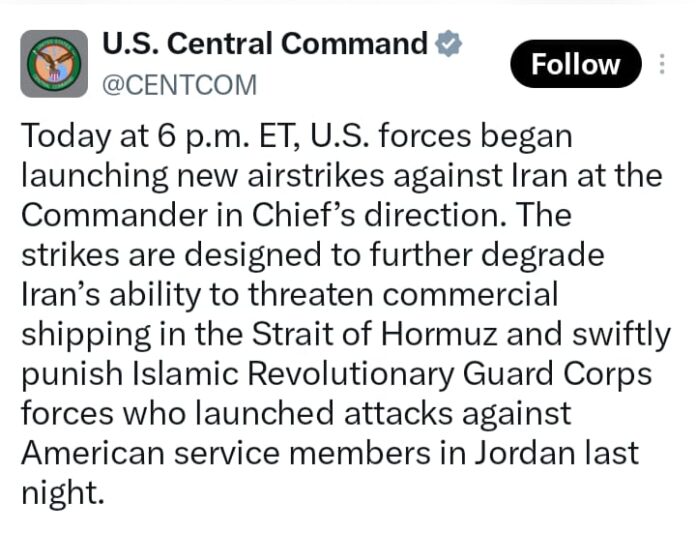Image resolution: width=696 pixels, height=533 pixels.
Task: Click the phrase 'Islamic Revolutionary Guard Corps'
Action: 392,375
